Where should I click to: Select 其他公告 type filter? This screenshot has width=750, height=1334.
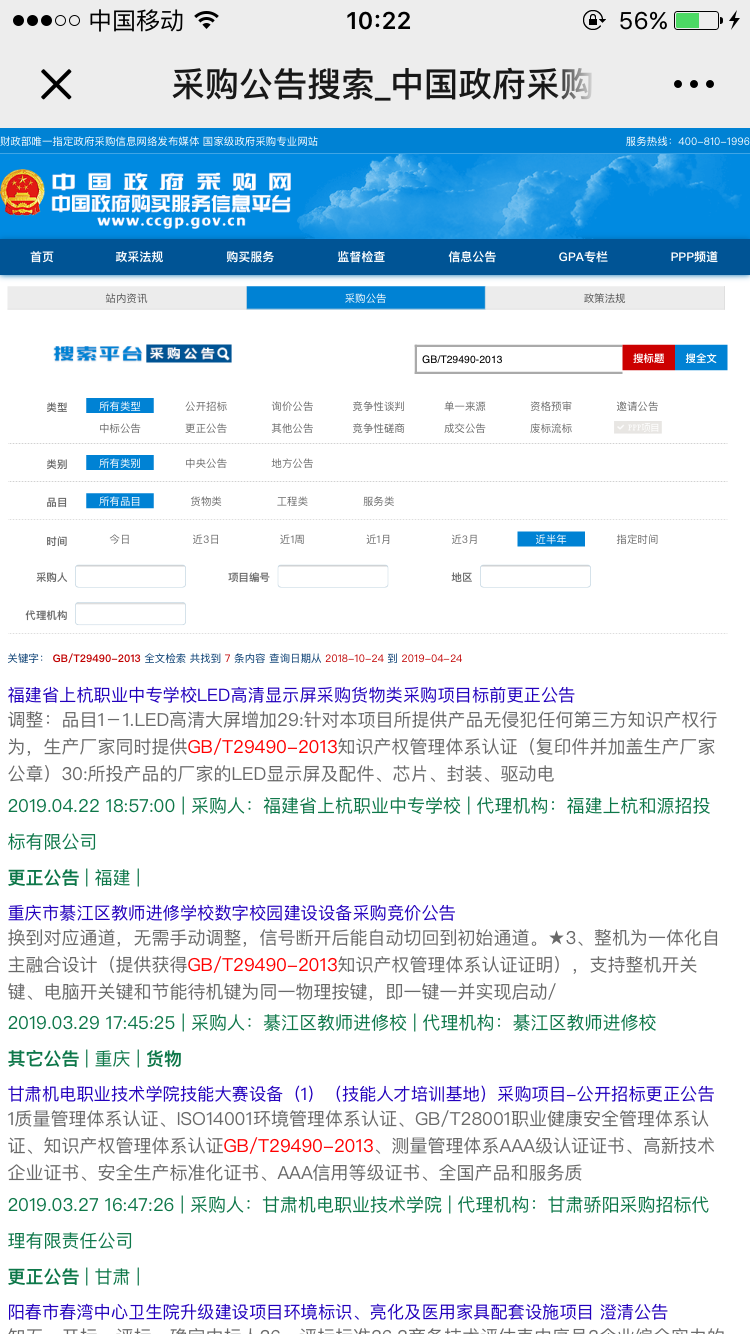pos(292,428)
